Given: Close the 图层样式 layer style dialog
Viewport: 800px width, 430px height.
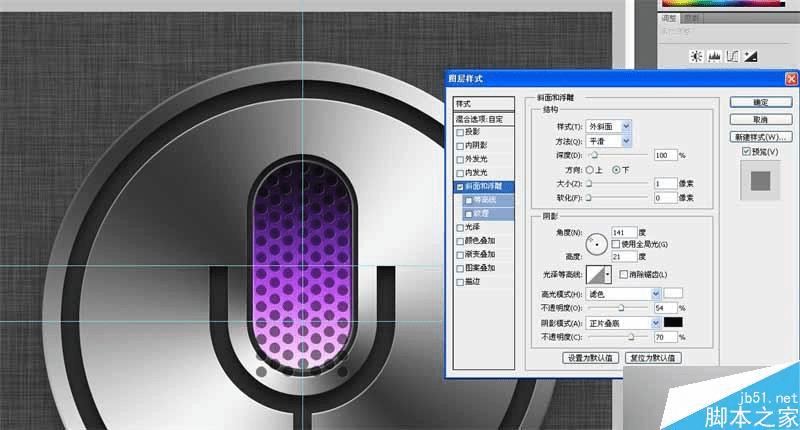Looking at the screenshot, I should [x=791, y=79].
